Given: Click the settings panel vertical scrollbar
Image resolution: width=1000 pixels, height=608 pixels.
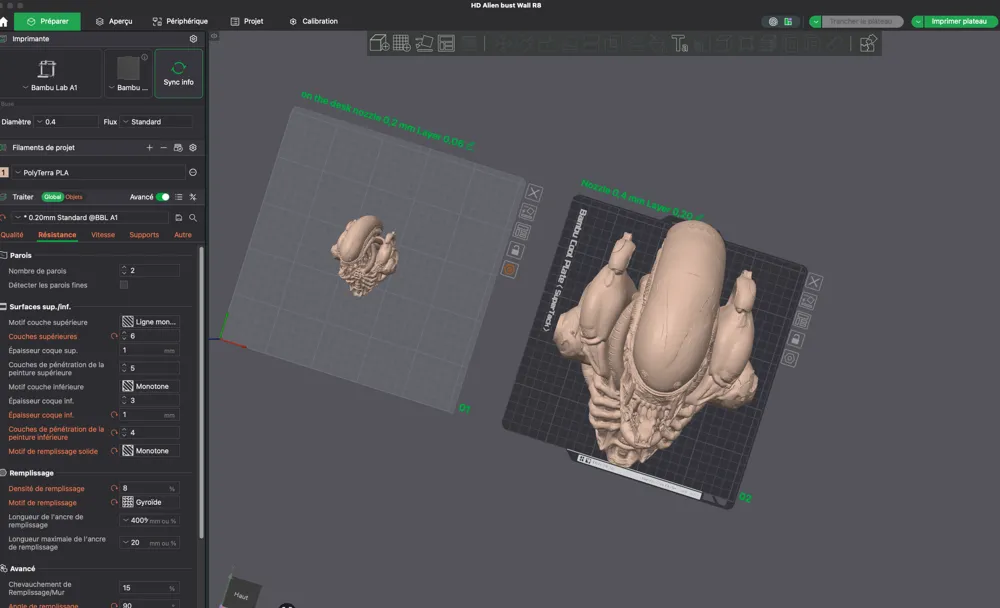Looking at the screenshot, I should 202,392.
